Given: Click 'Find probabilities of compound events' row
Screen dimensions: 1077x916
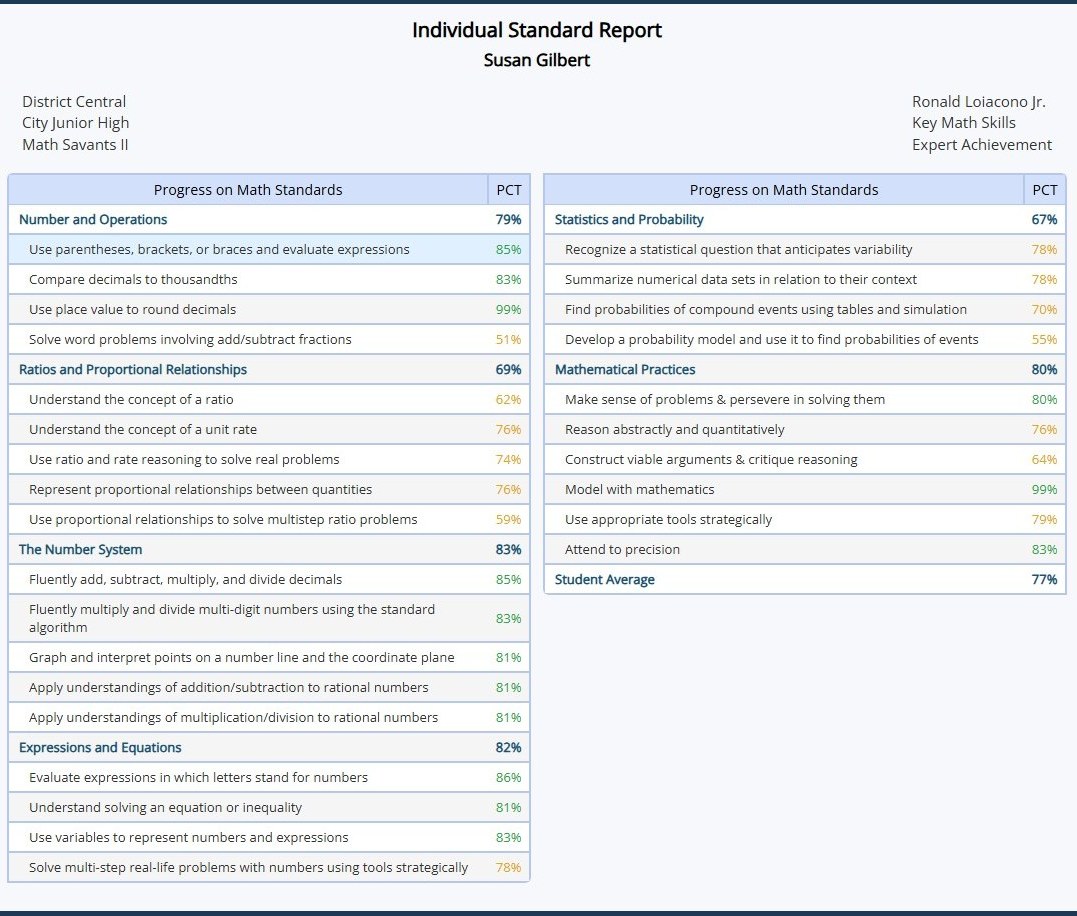Looking at the screenshot, I should (x=804, y=309).
